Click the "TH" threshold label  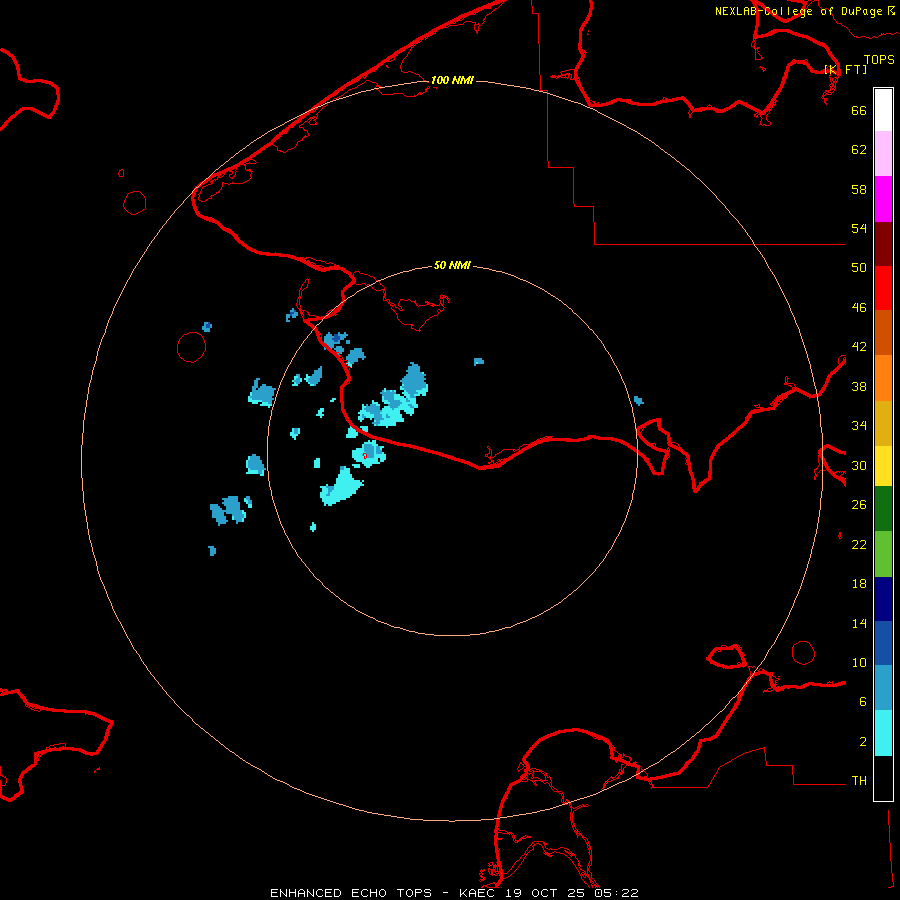click(x=859, y=781)
